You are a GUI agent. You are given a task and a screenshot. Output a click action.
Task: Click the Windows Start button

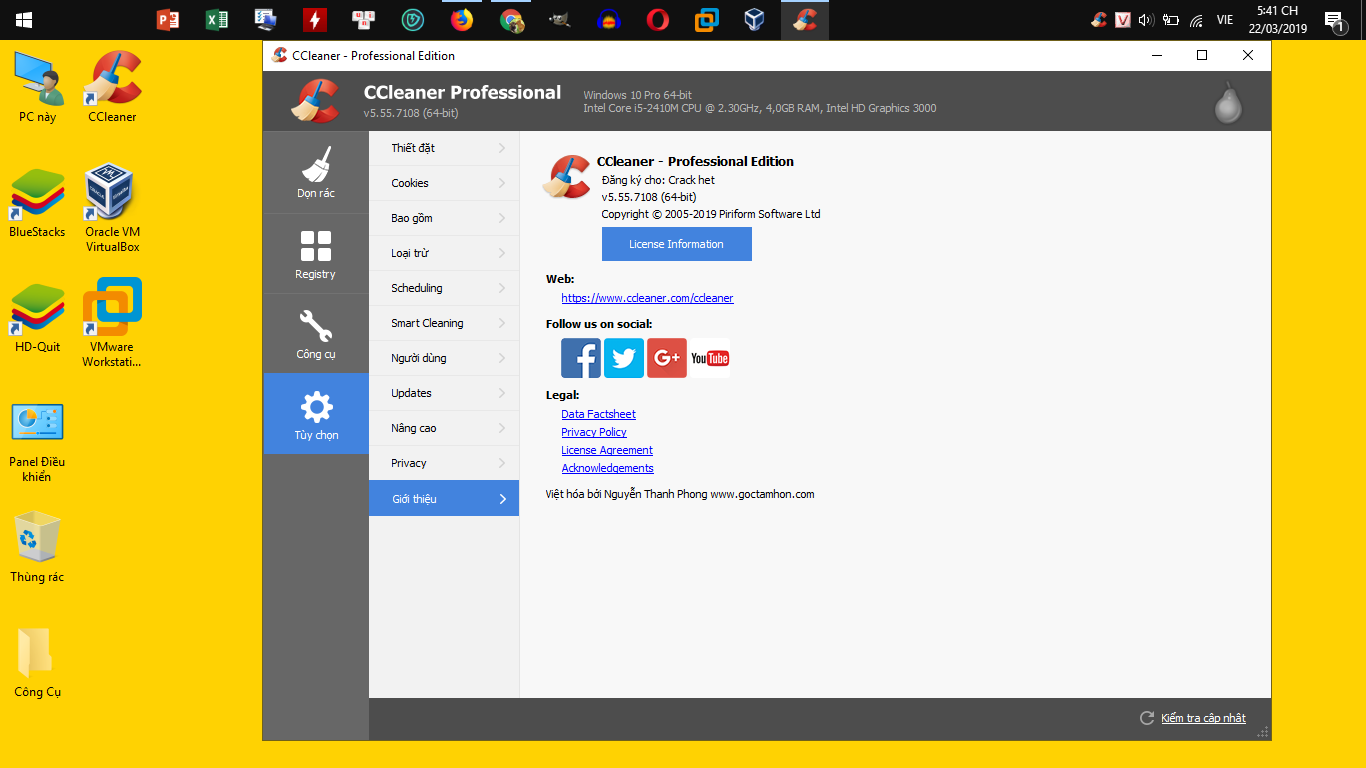click(23, 20)
